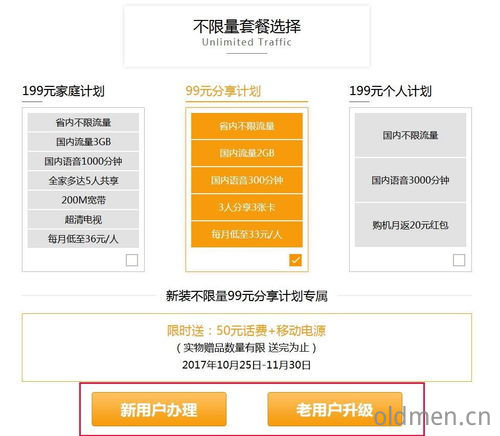Check the 199元家庭计划 checkbox
500x436 pixels.
click(x=132, y=260)
